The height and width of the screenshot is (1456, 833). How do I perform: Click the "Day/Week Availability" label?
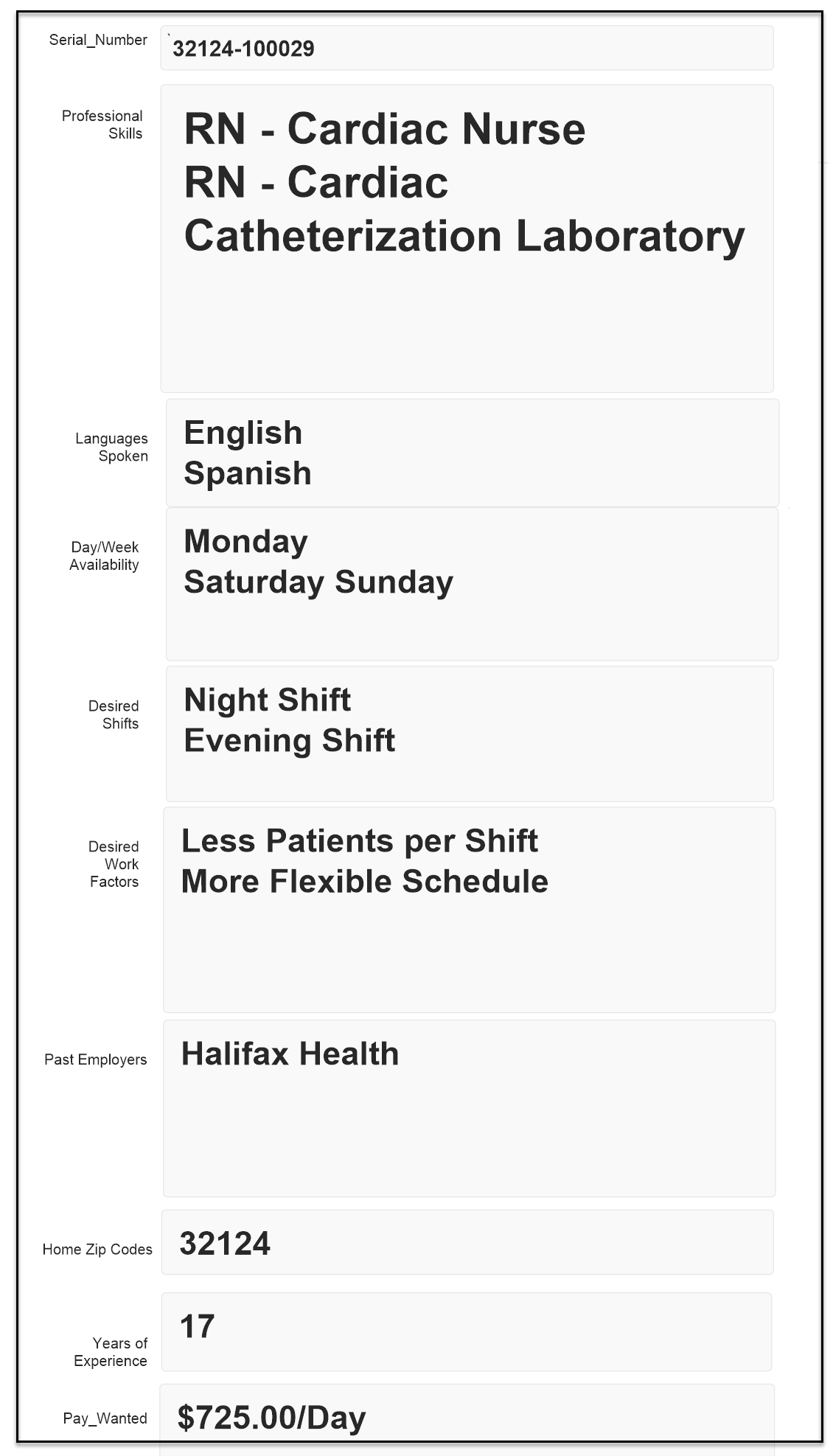tap(104, 556)
